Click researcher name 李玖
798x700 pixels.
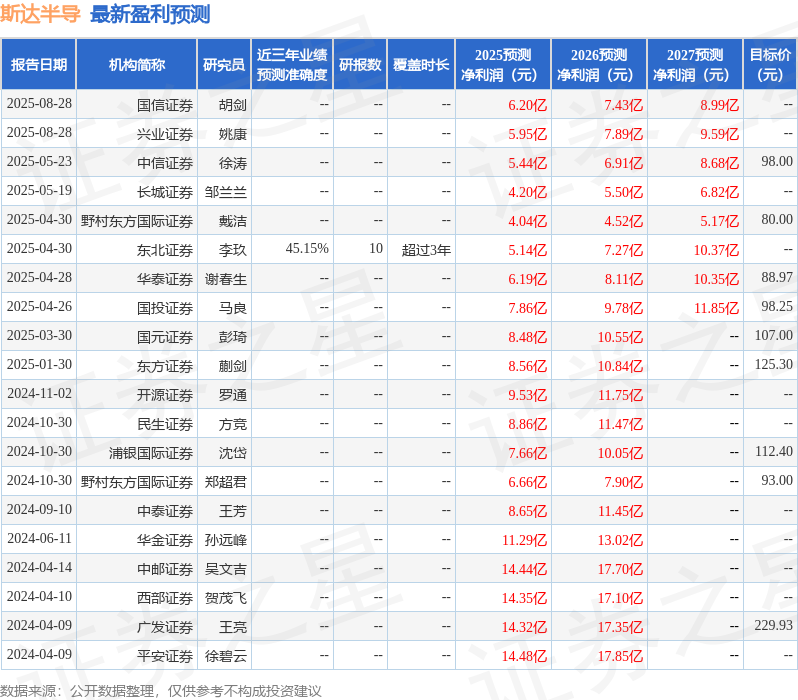(x=233, y=250)
